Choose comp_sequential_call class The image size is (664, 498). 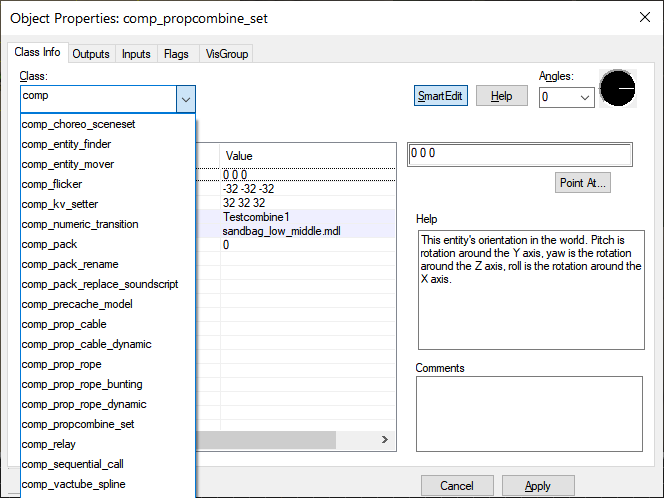click(x=108, y=464)
